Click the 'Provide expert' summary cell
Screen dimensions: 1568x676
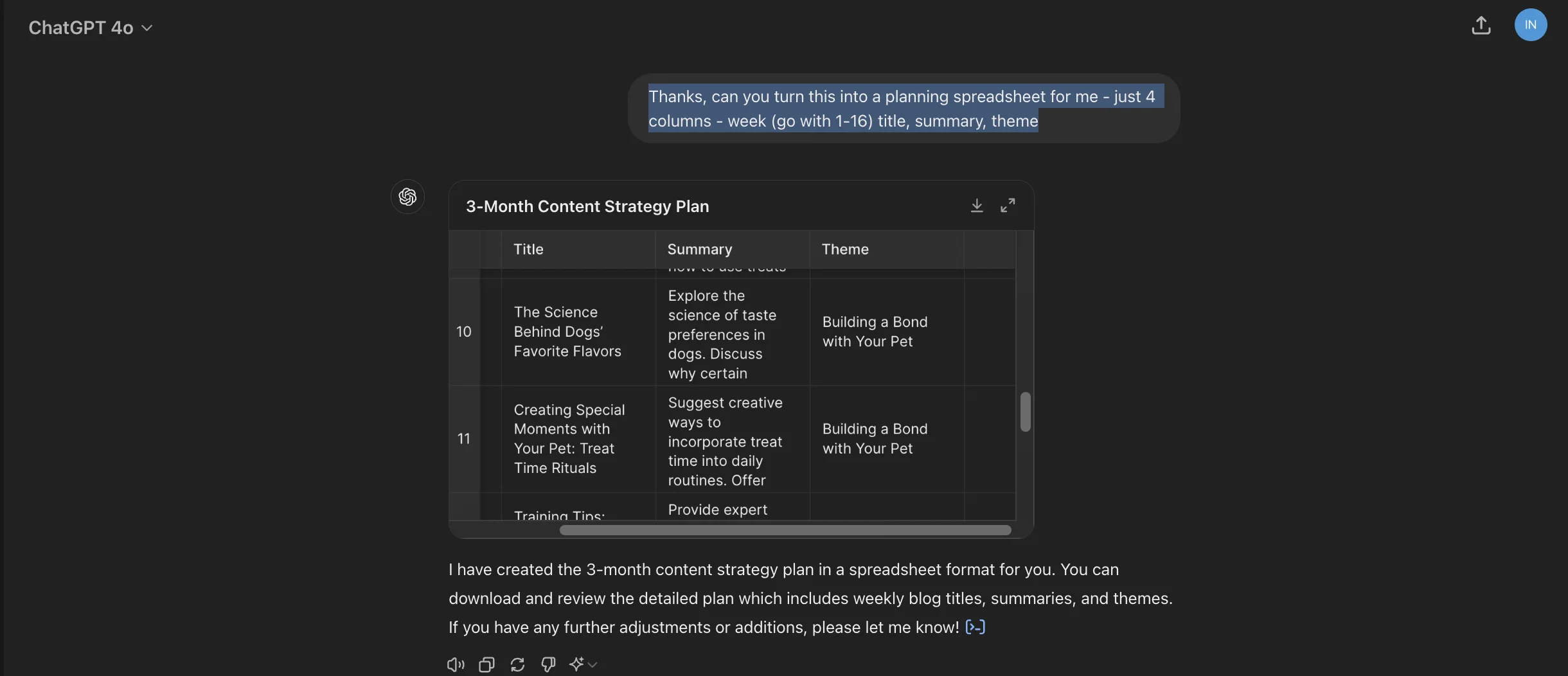(x=732, y=507)
